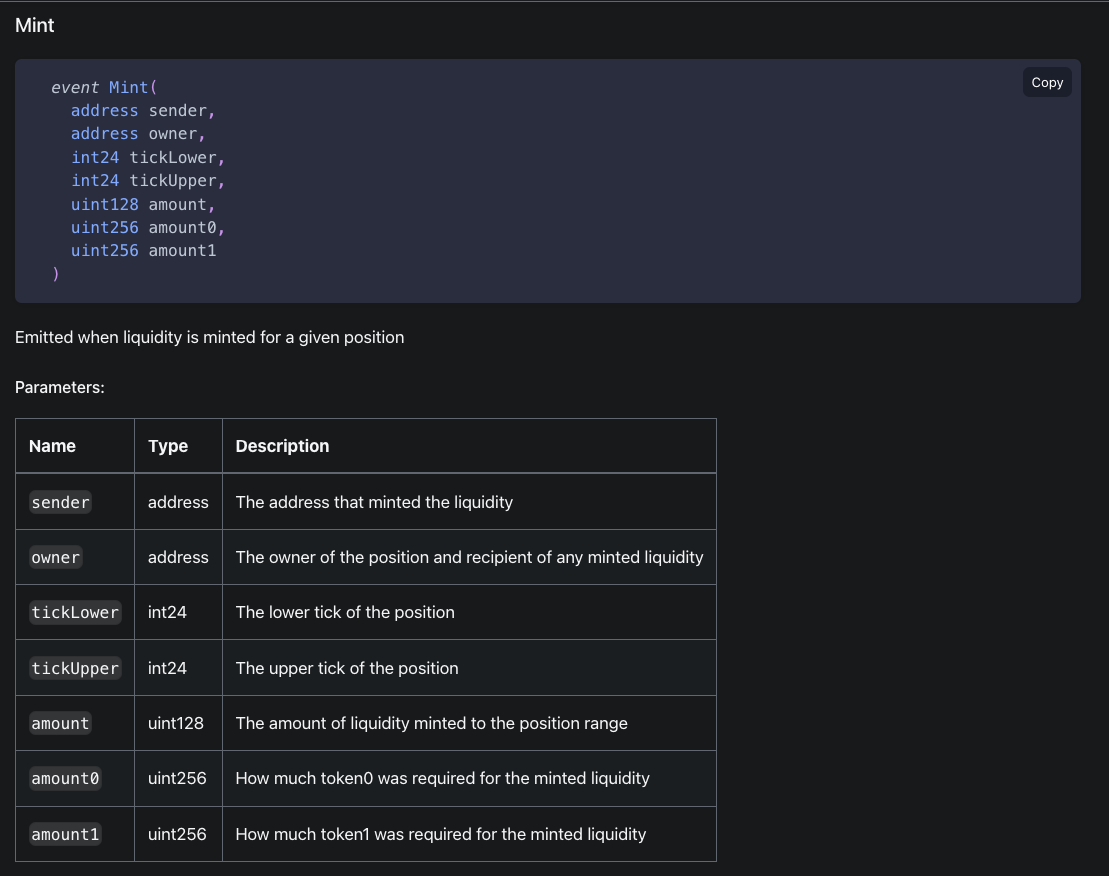Screen dimensions: 1109x876
Task: Click the address type in owner row
Action: [x=178, y=557]
